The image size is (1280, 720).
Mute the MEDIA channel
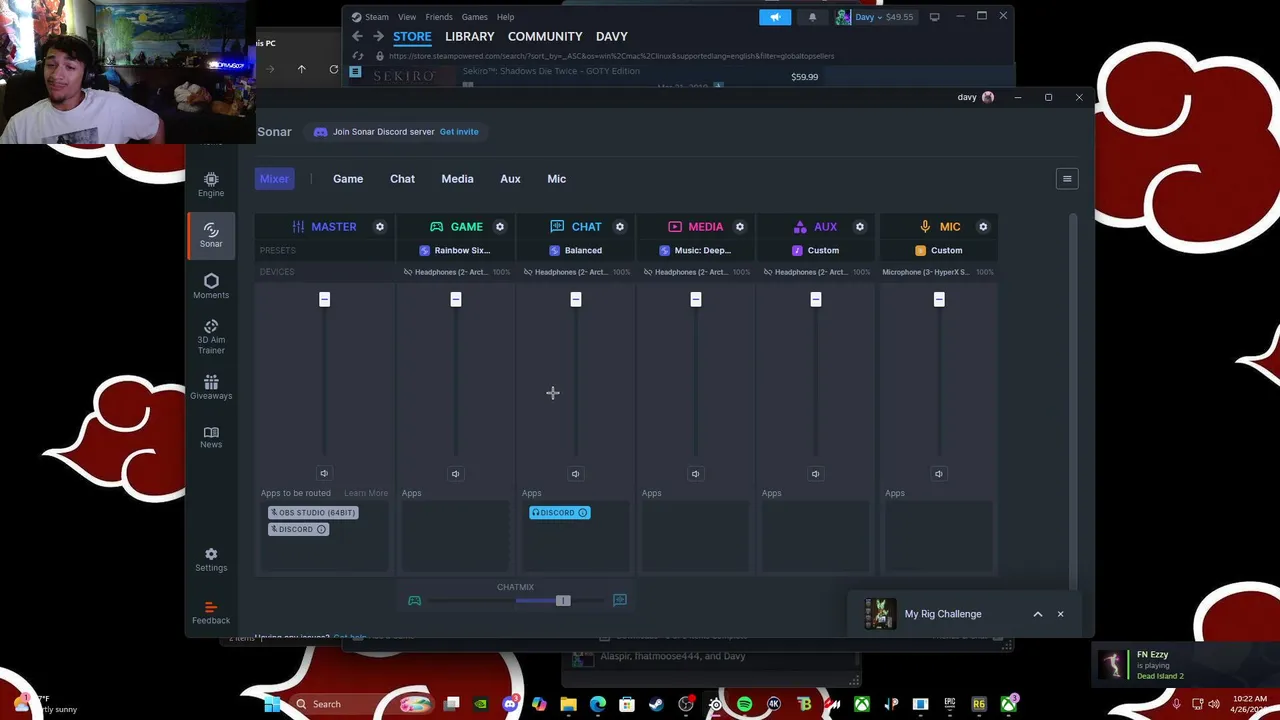click(695, 474)
